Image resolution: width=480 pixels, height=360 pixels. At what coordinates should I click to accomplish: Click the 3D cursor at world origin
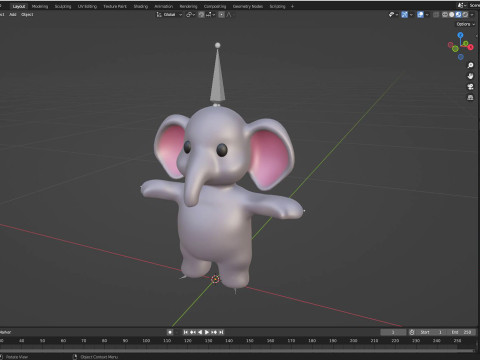click(x=216, y=279)
